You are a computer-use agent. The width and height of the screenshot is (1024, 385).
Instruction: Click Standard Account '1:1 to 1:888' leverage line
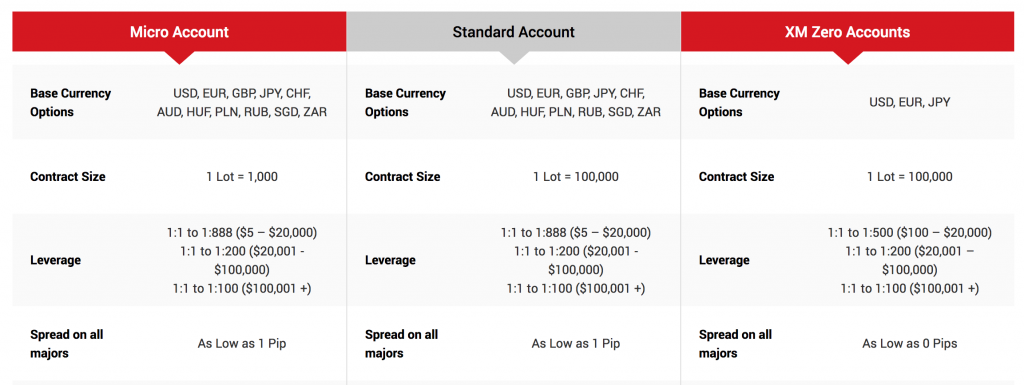[576, 233]
